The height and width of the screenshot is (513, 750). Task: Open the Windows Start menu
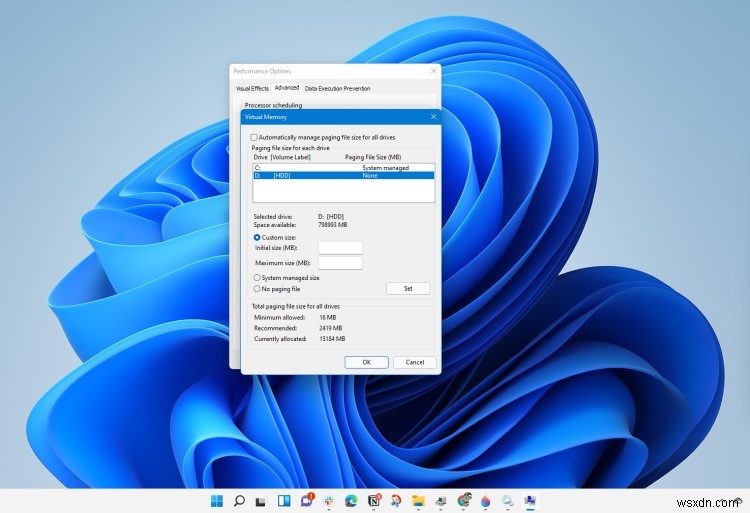(217, 501)
